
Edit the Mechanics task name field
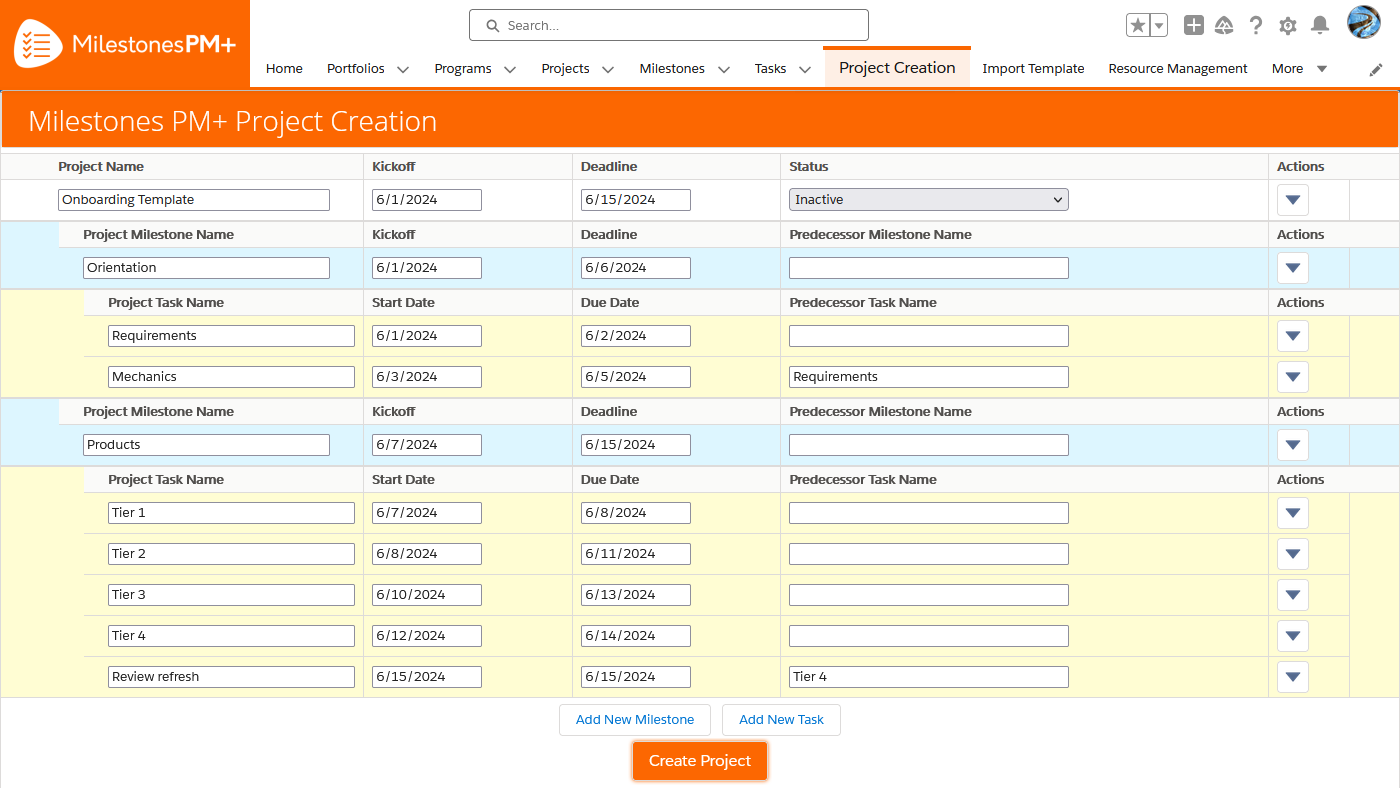[x=231, y=377]
